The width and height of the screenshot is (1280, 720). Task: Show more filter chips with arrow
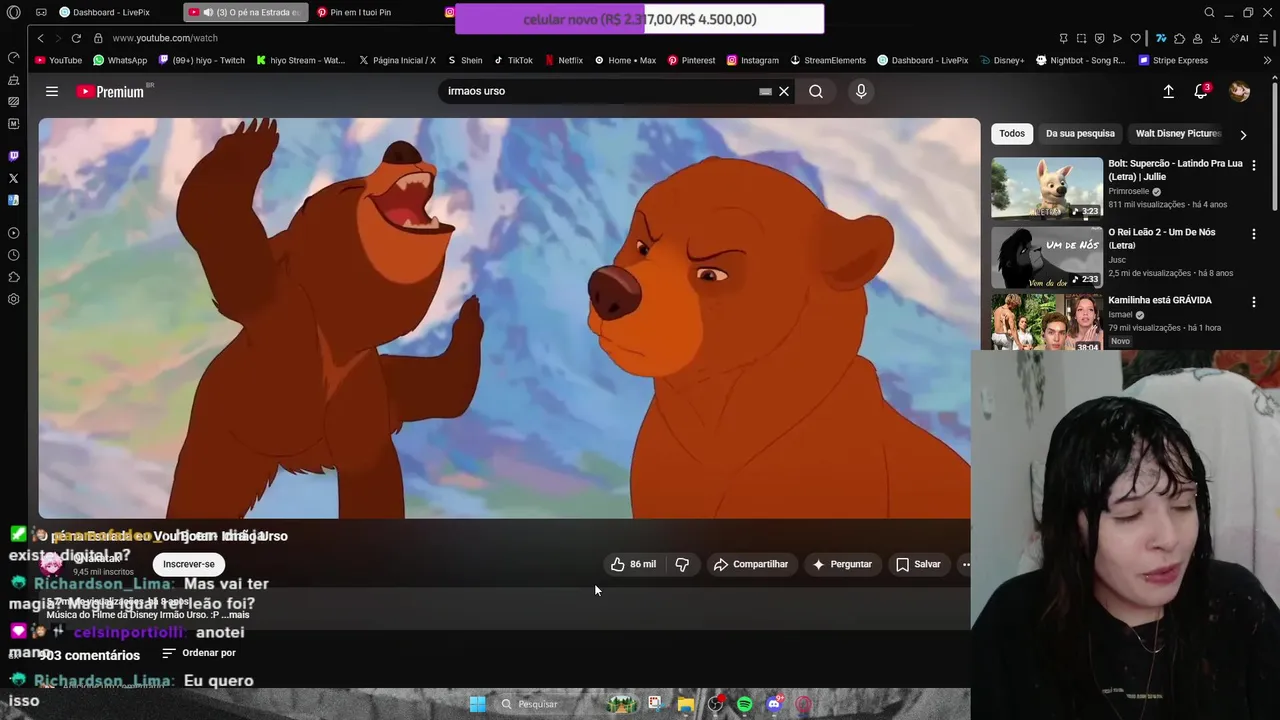click(x=1243, y=134)
